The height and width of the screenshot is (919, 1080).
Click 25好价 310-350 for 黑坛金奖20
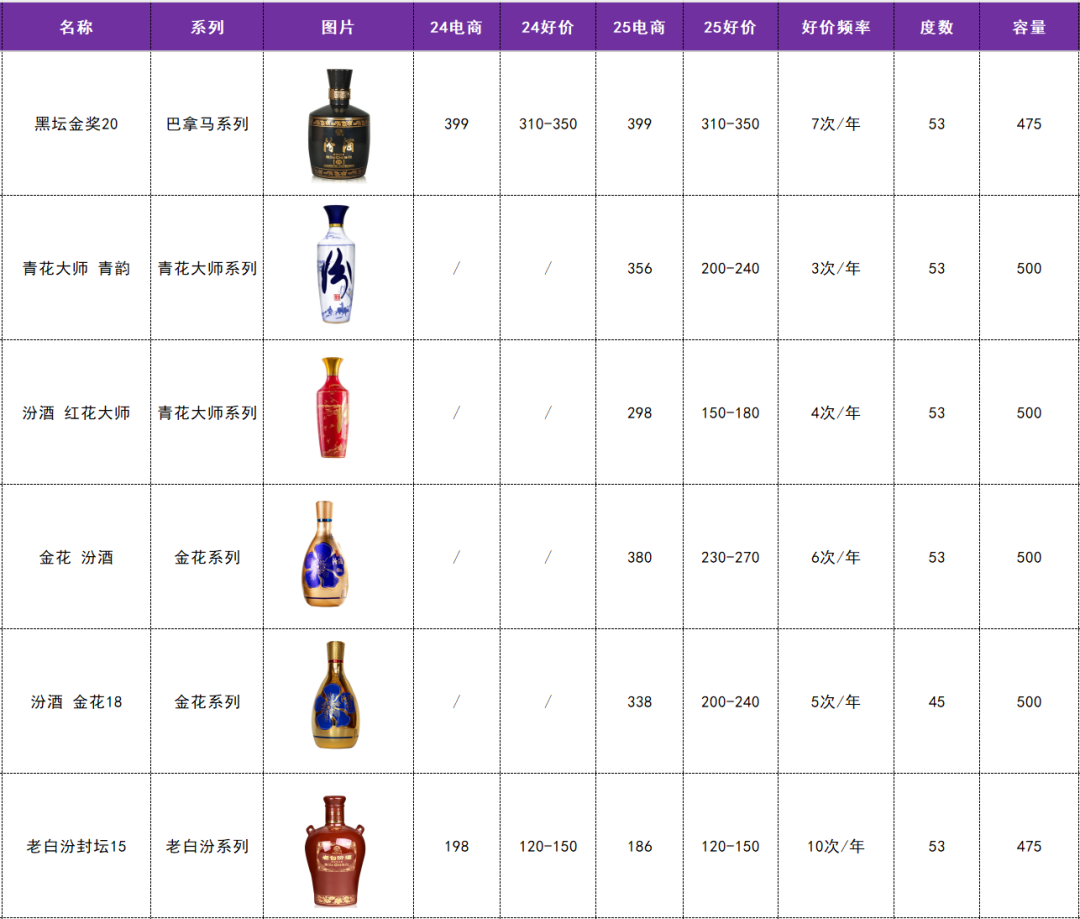730,124
